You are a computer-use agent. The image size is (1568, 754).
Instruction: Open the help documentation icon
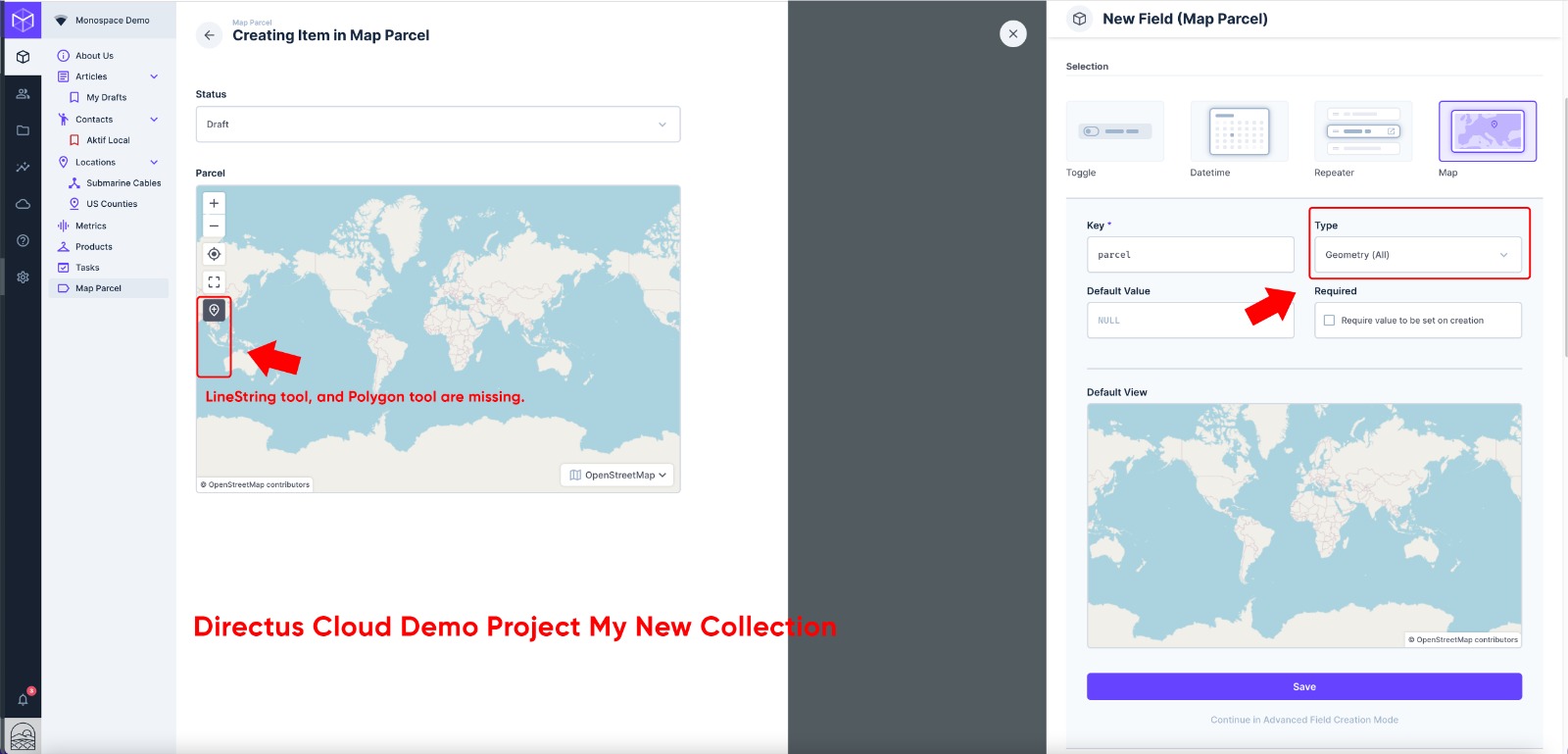(x=23, y=240)
